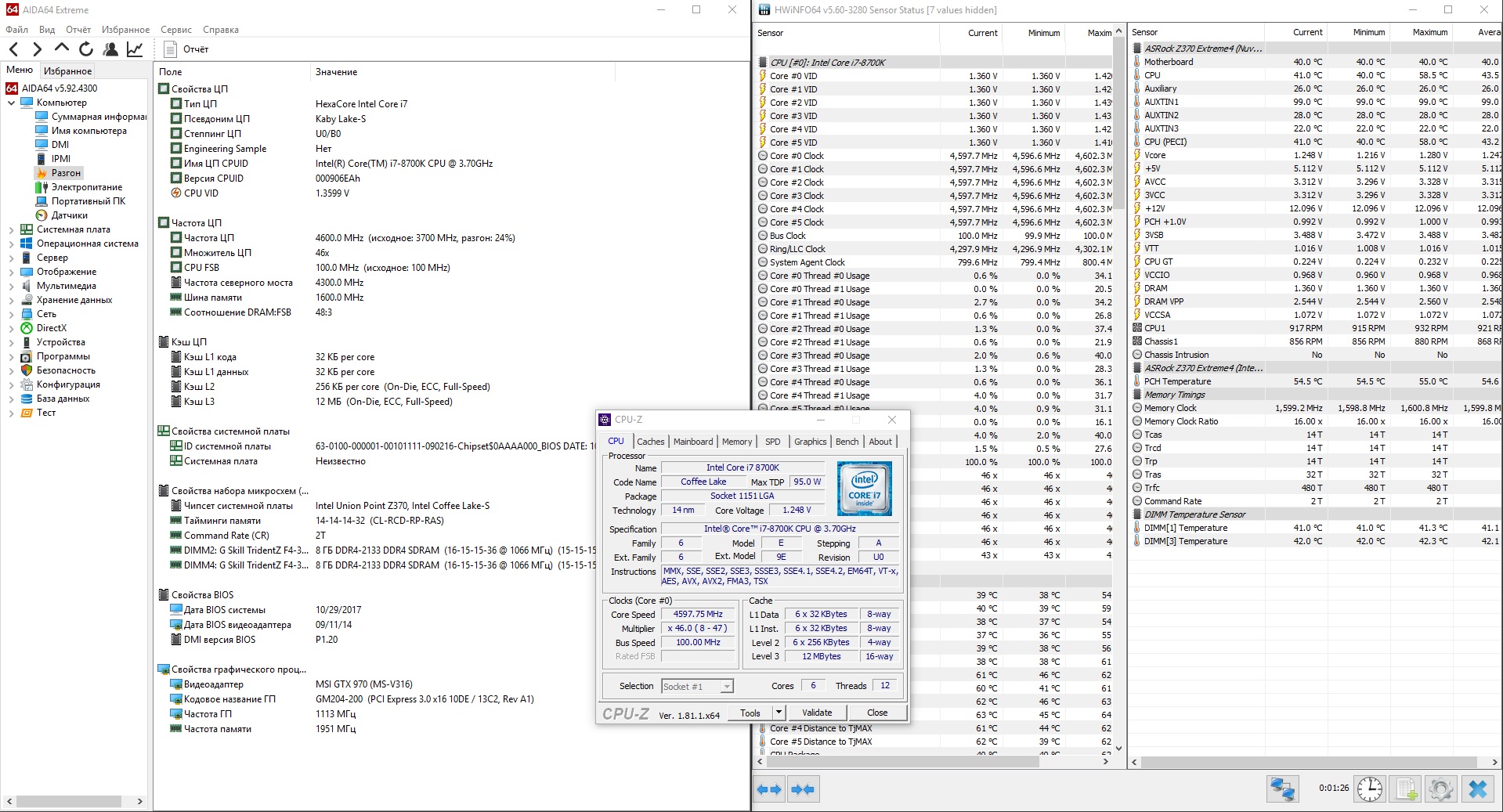Switch to CPU-Z Mainboard tab
1503x812 pixels.
[693, 442]
